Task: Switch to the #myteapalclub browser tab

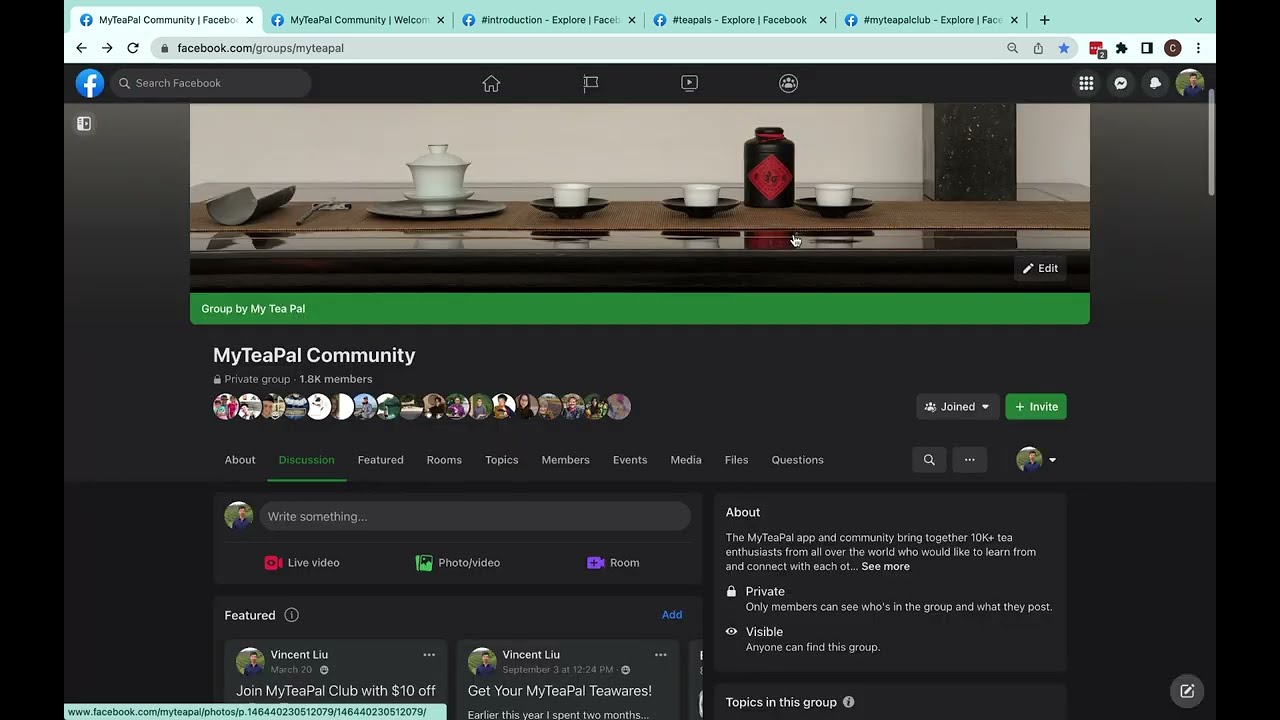Action: [x=931, y=20]
